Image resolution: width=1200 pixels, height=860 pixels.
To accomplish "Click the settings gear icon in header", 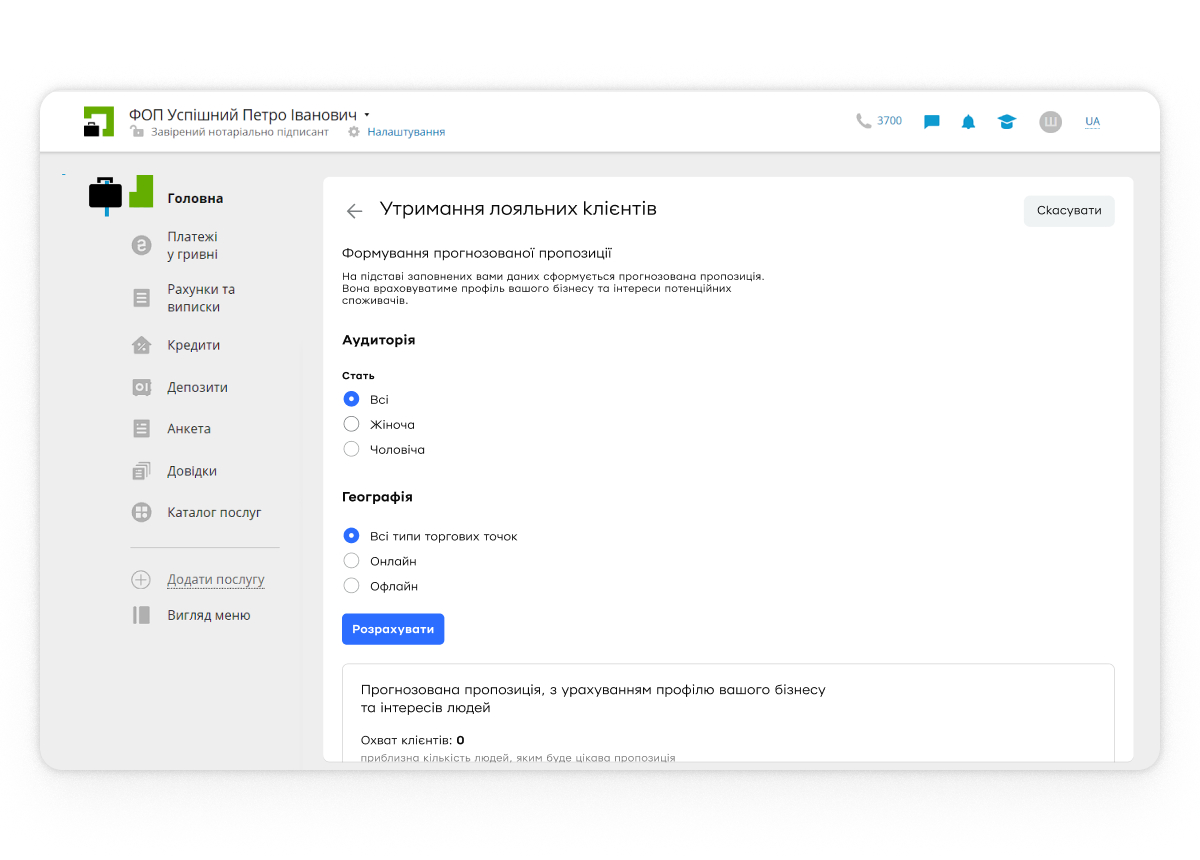I will tap(354, 132).
